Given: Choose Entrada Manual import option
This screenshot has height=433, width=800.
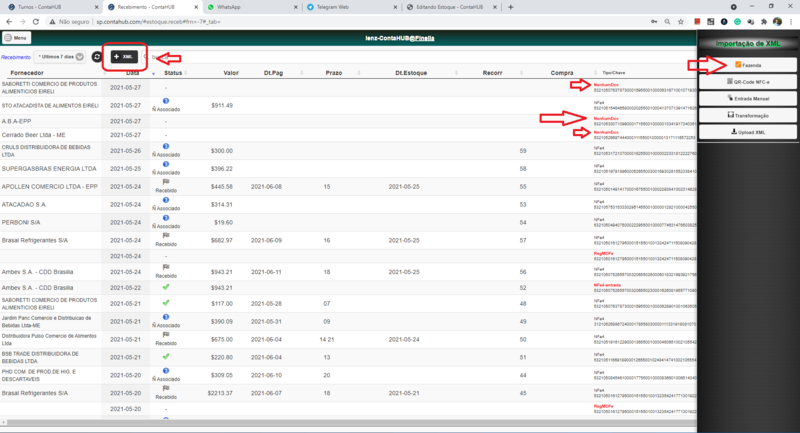Looking at the screenshot, I should coord(747,98).
